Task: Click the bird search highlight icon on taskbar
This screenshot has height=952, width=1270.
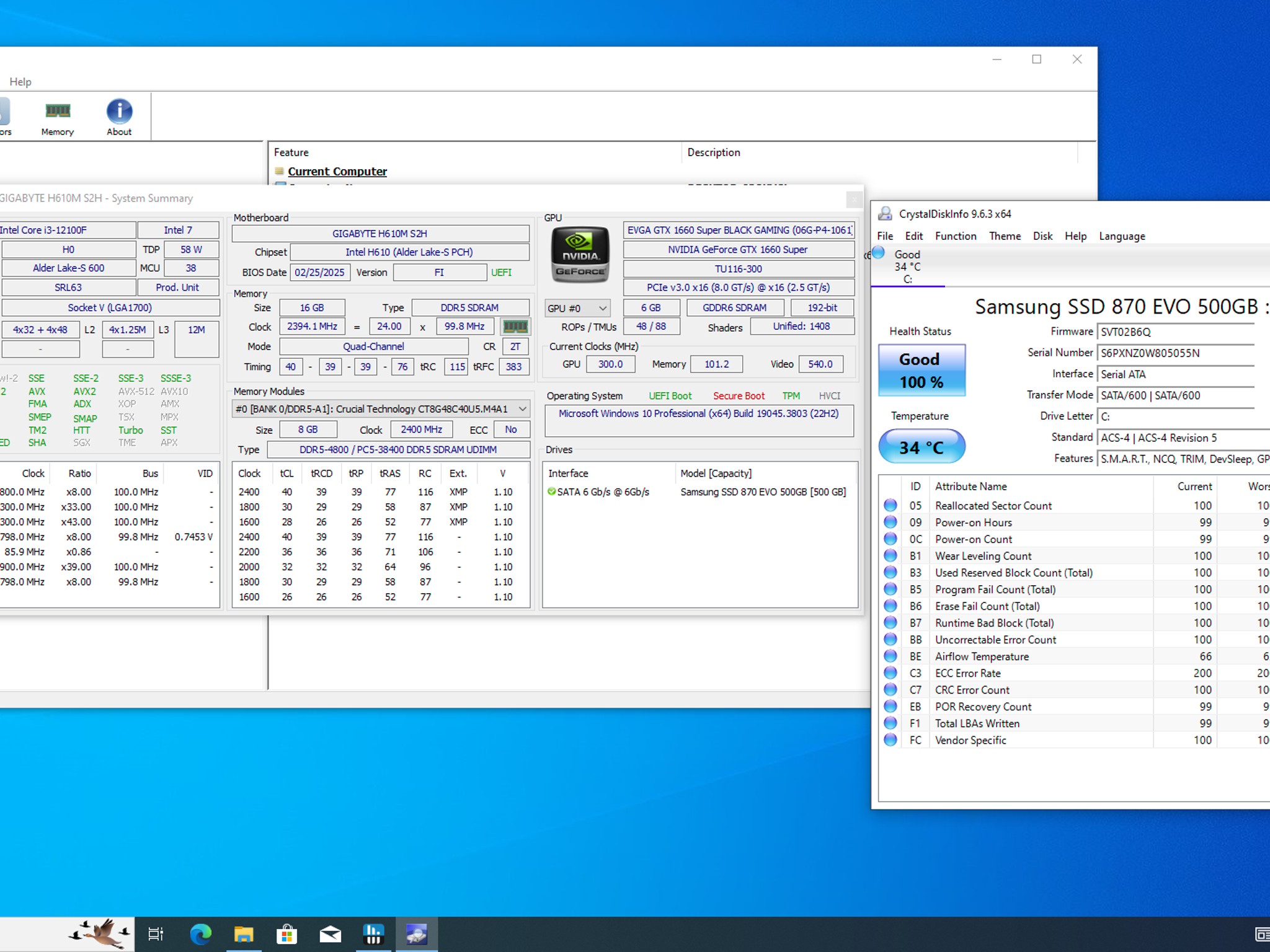Action: click(x=99, y=933)
